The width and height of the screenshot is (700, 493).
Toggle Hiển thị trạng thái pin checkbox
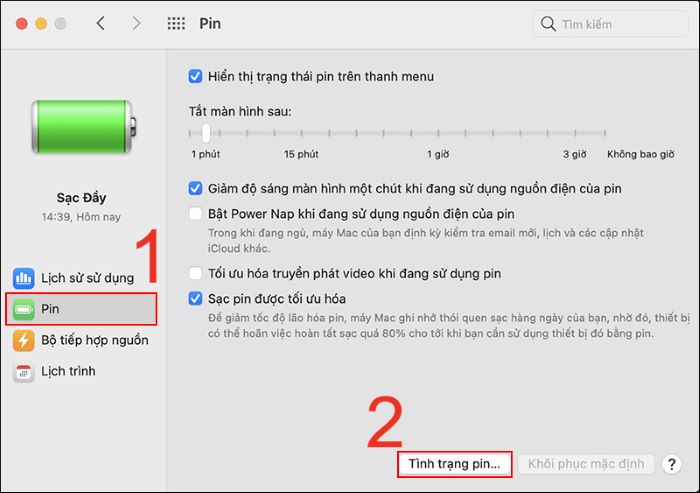point(195,76)
